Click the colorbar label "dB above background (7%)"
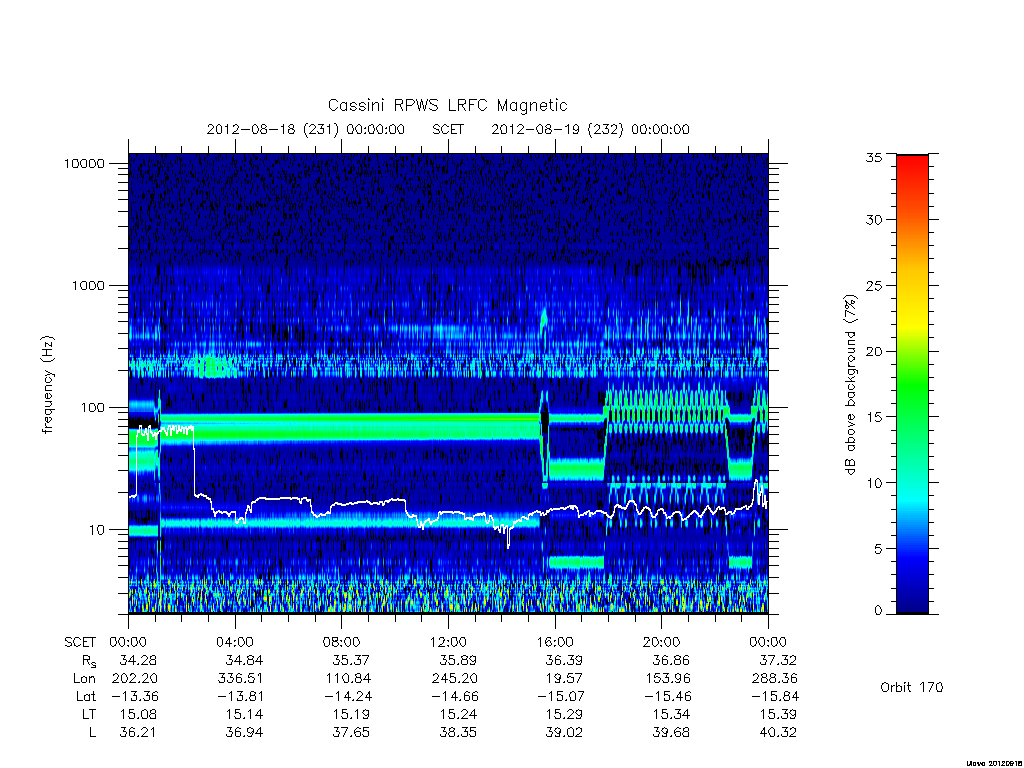1024x768 pixels. (850, 385)
